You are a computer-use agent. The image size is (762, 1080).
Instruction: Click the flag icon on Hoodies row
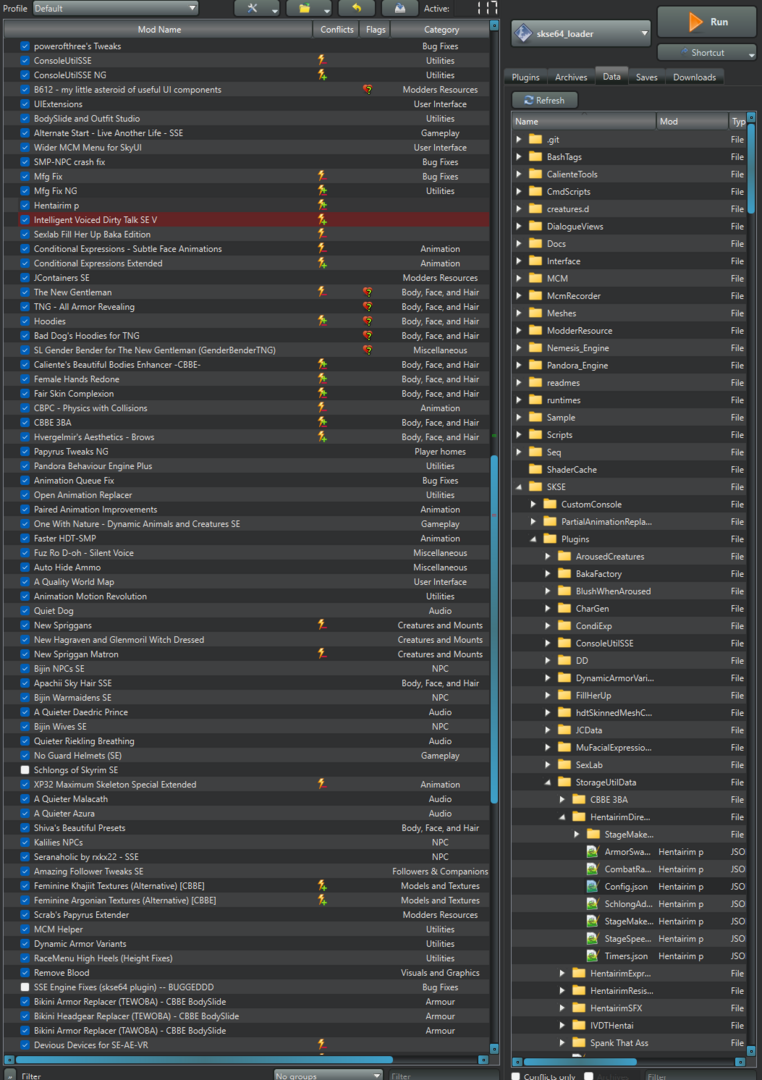tap(368, 321)
